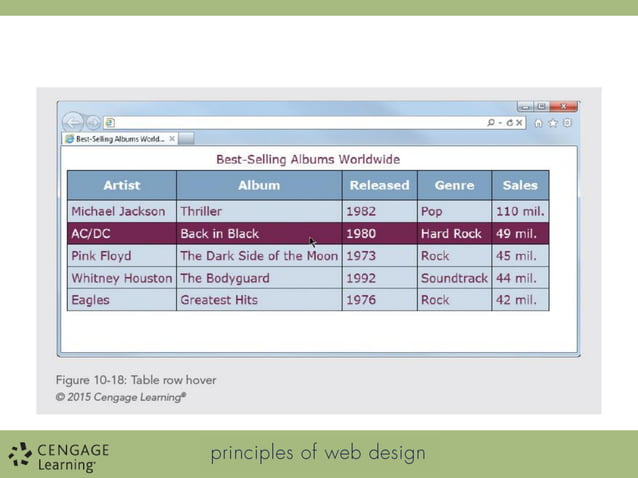638x478 pixels.
Task: Click the Michael Jackson cell
Action: 122,212
